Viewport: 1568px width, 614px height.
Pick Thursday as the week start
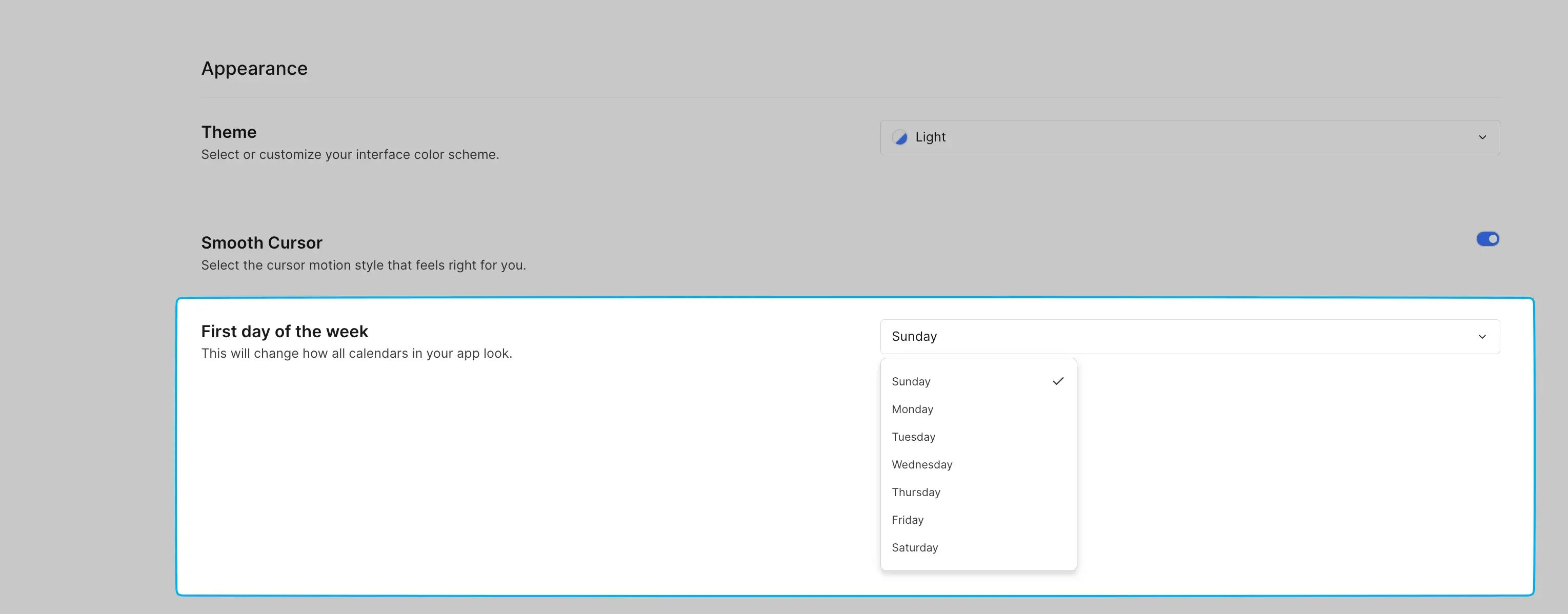916,492
